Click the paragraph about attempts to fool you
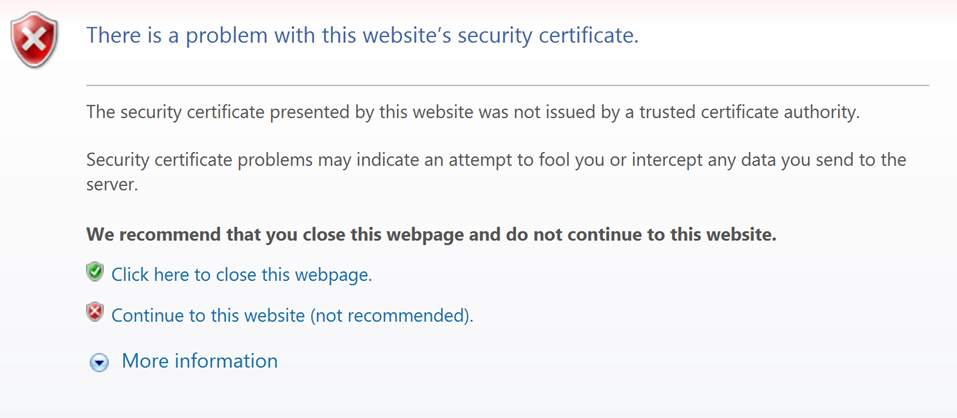 pyautogui.click(x=496, y=172)
